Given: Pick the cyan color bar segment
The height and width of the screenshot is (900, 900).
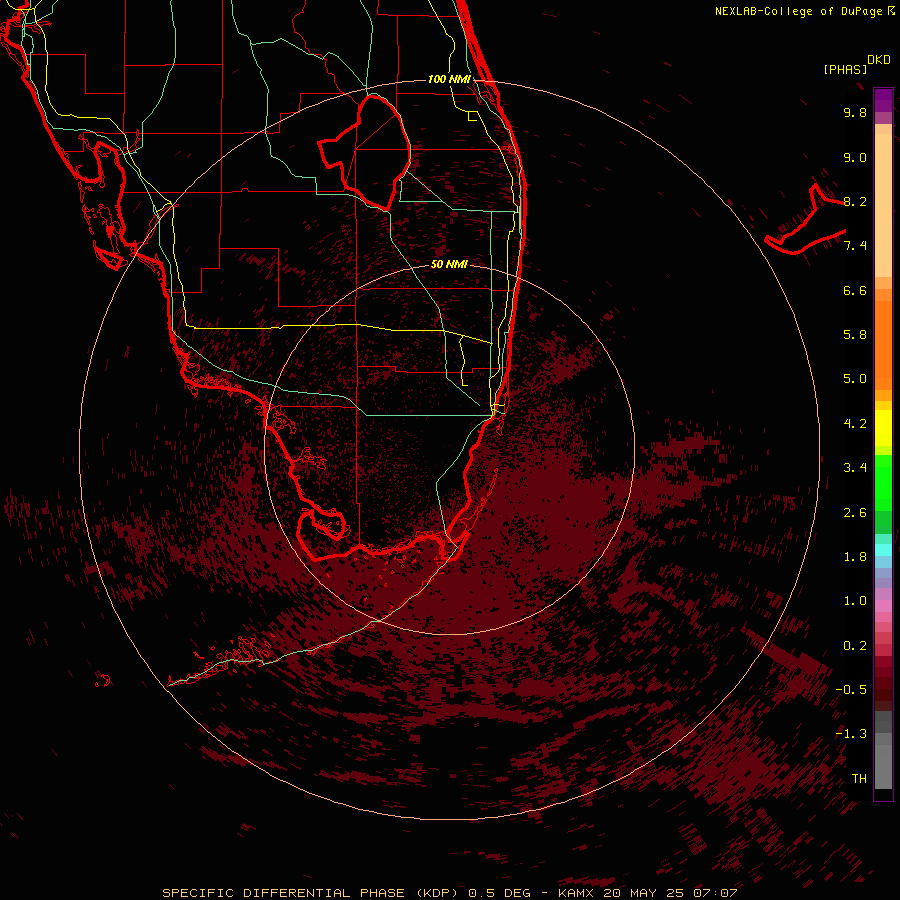Looking at the screenshot, I should pyautogui.click(x=883, y=550).
